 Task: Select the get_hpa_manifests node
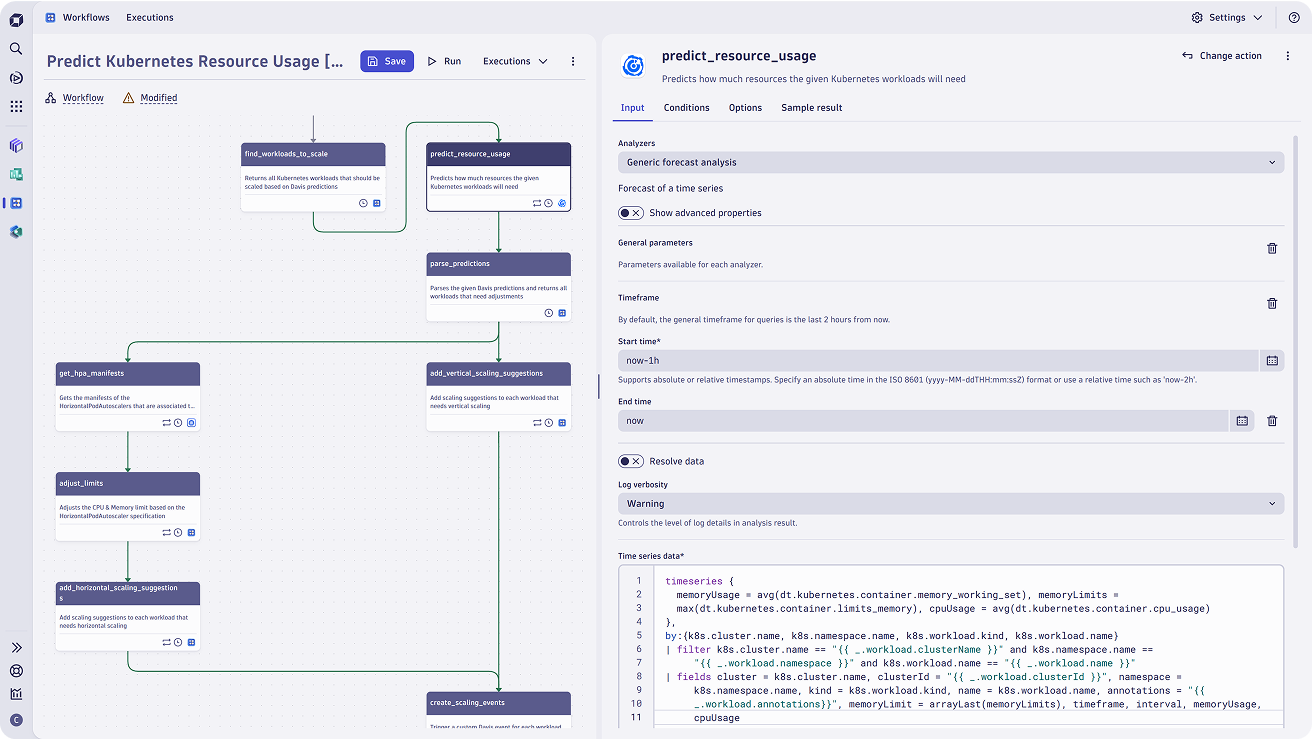click(128, 396)
